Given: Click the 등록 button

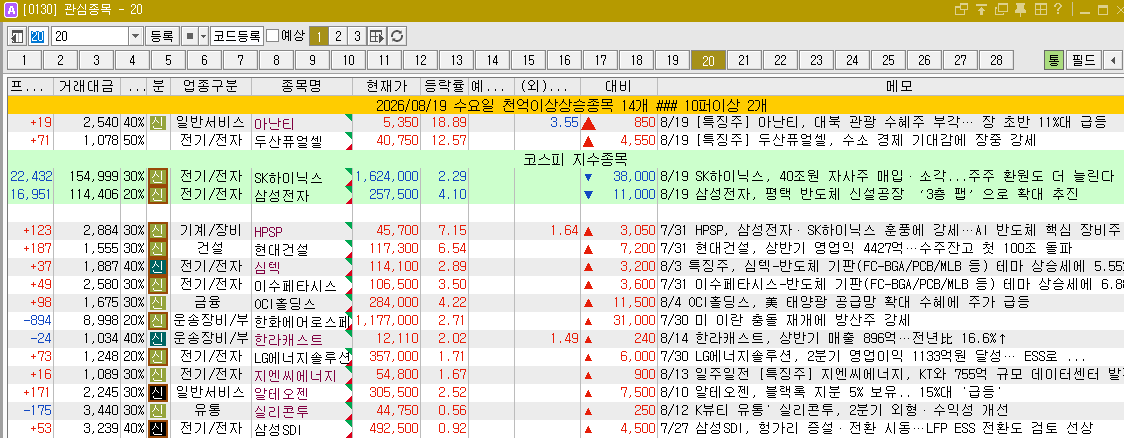Looking at the screenshot, I should point(163,36).
